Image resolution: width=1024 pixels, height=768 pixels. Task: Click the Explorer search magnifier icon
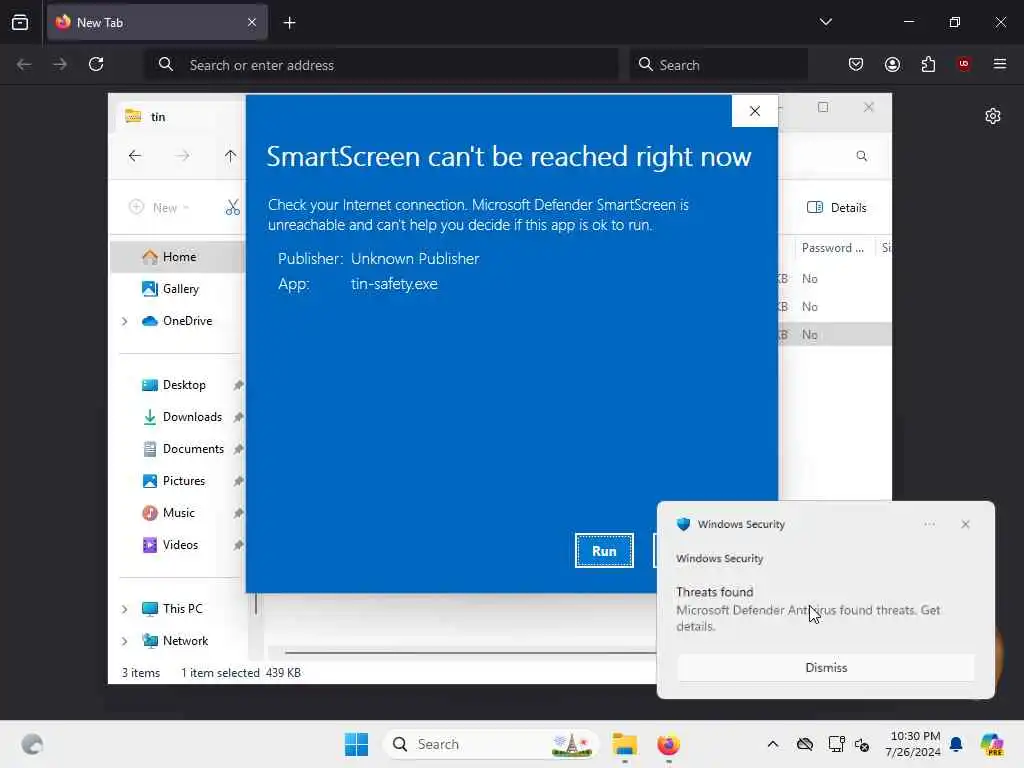[x=861, y=156]
